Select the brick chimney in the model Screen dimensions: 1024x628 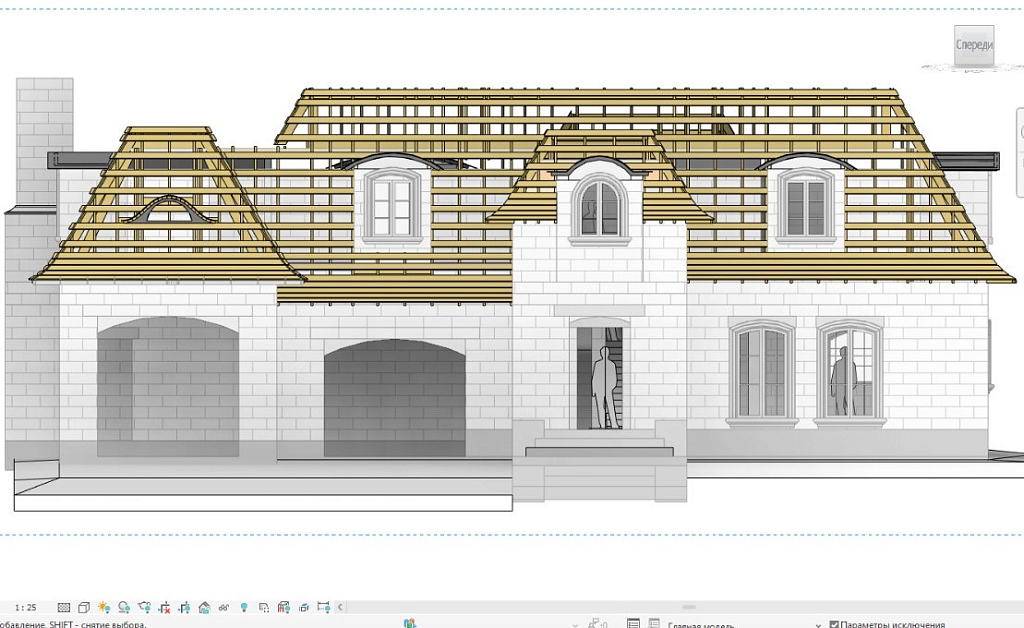[x=44, y=140]
